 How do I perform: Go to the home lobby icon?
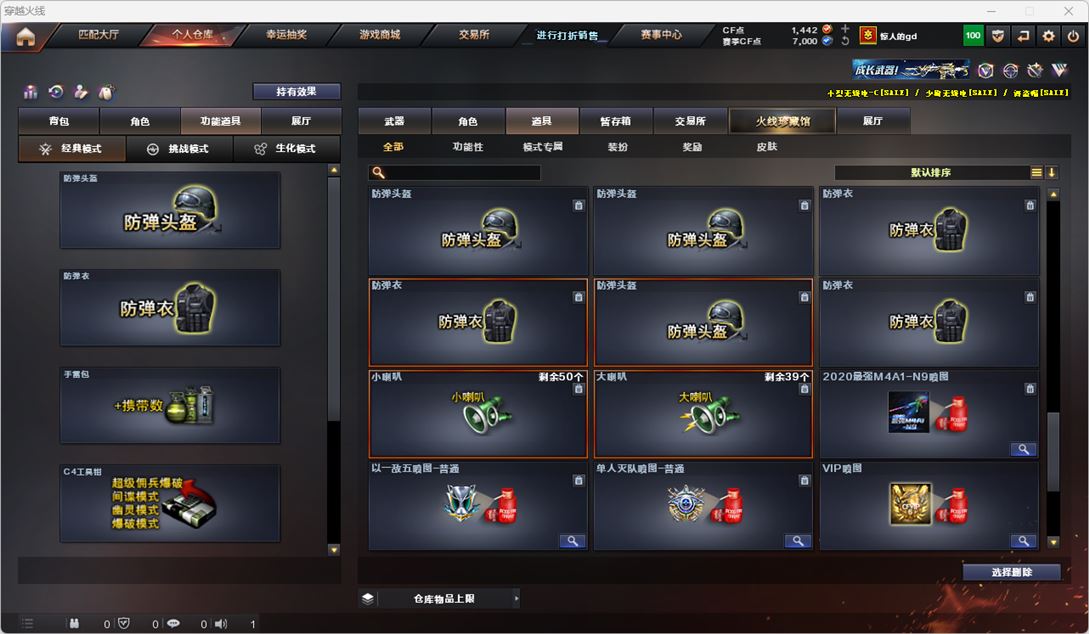[26, 36]
